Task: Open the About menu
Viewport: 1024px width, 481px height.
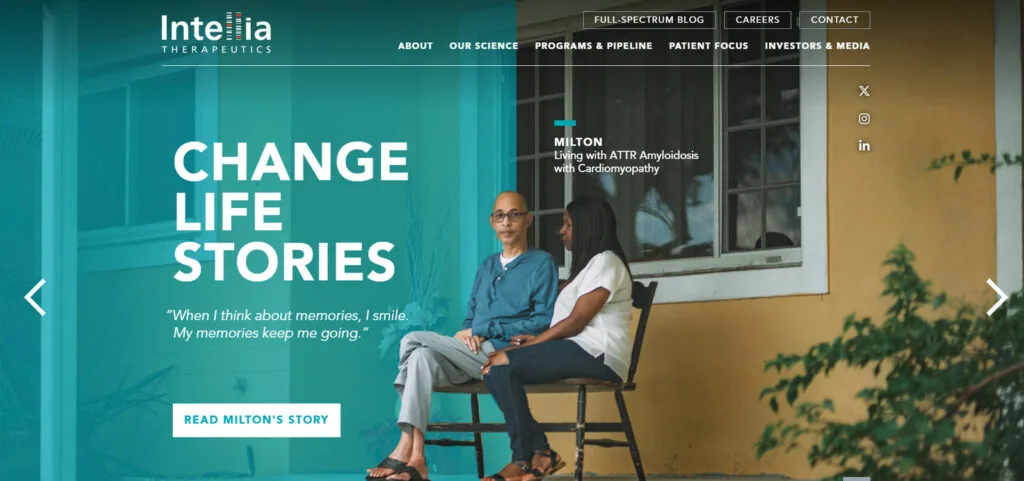Action: [415, 46]
